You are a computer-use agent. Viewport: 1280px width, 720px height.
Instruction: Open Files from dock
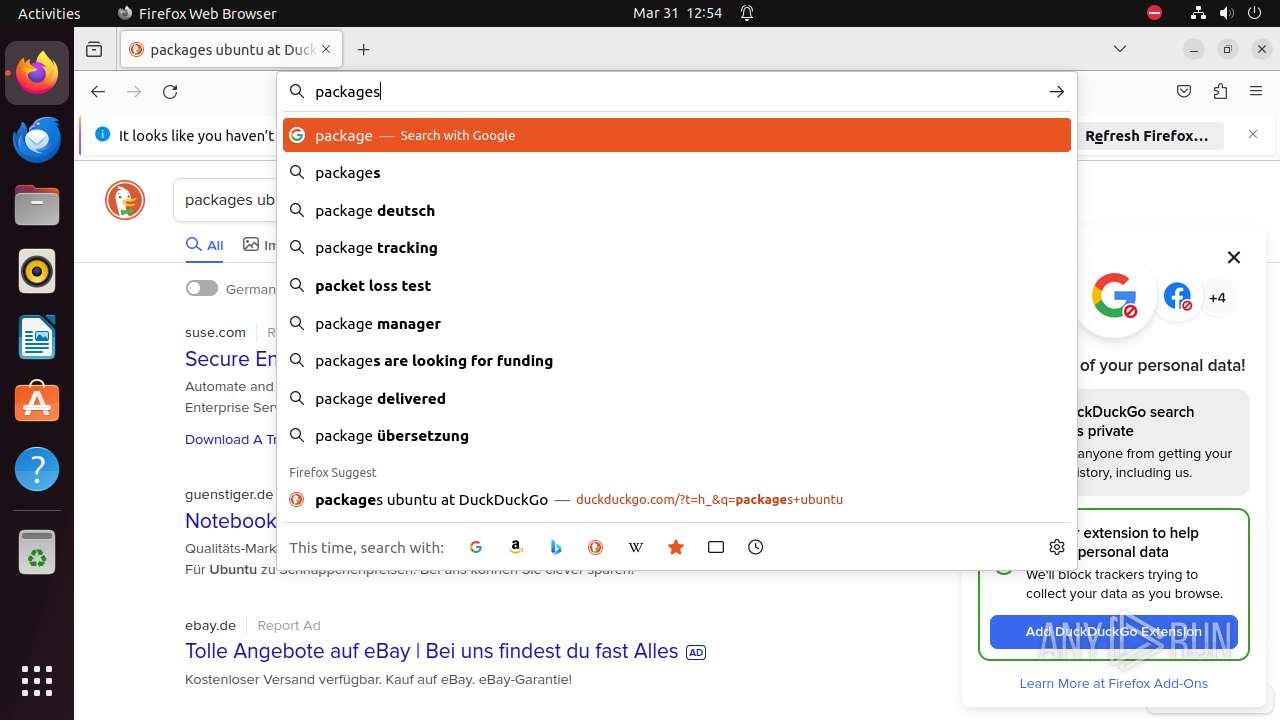37,205
